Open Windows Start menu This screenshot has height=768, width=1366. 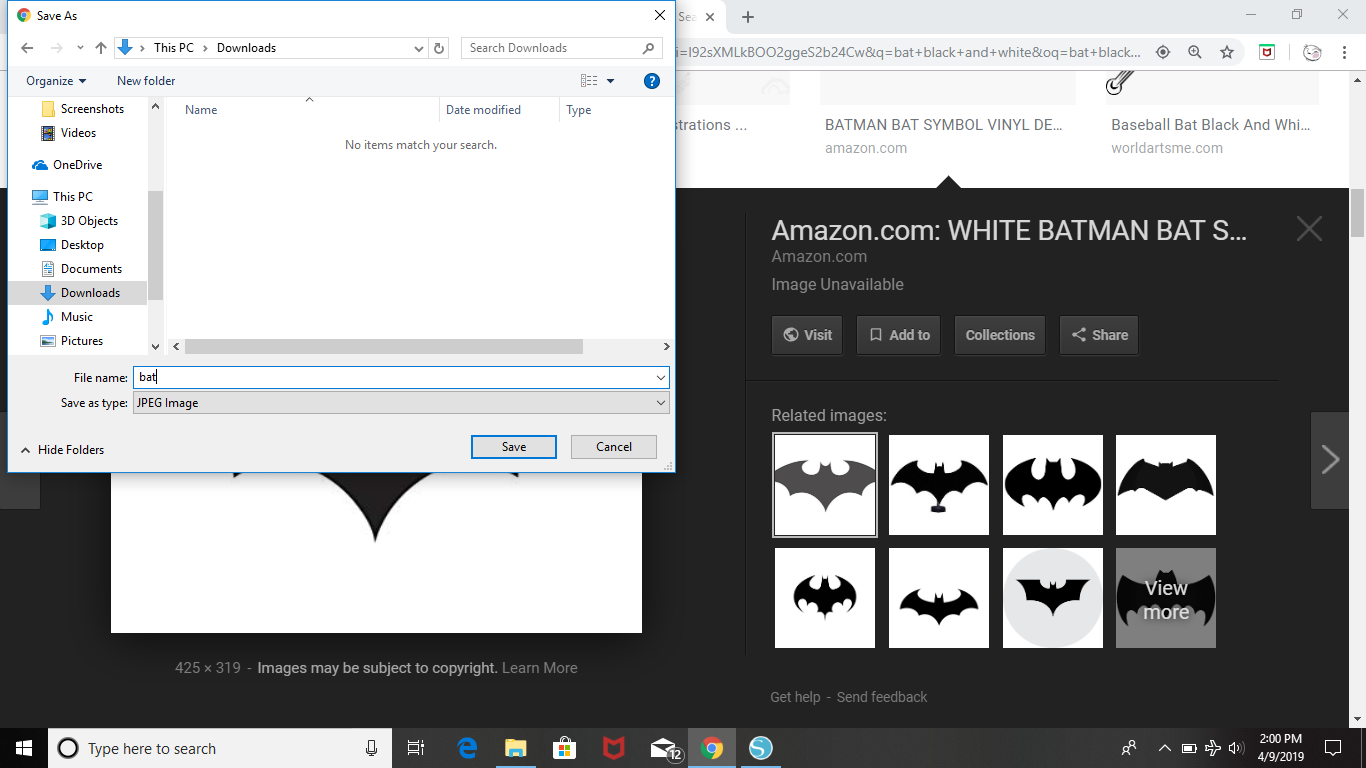point(24,748)
